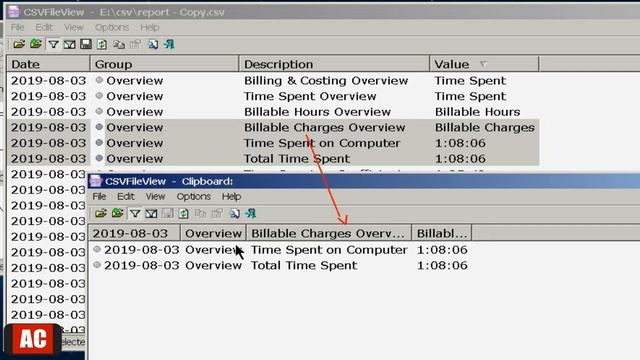Click the Overview column header in the Clipboard window
The image size is (640, 360).
pos(213,233)
